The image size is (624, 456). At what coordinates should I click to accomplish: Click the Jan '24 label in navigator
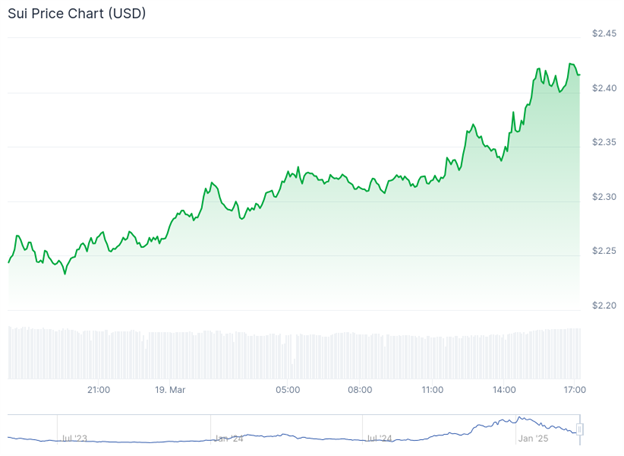coord(228,438)
